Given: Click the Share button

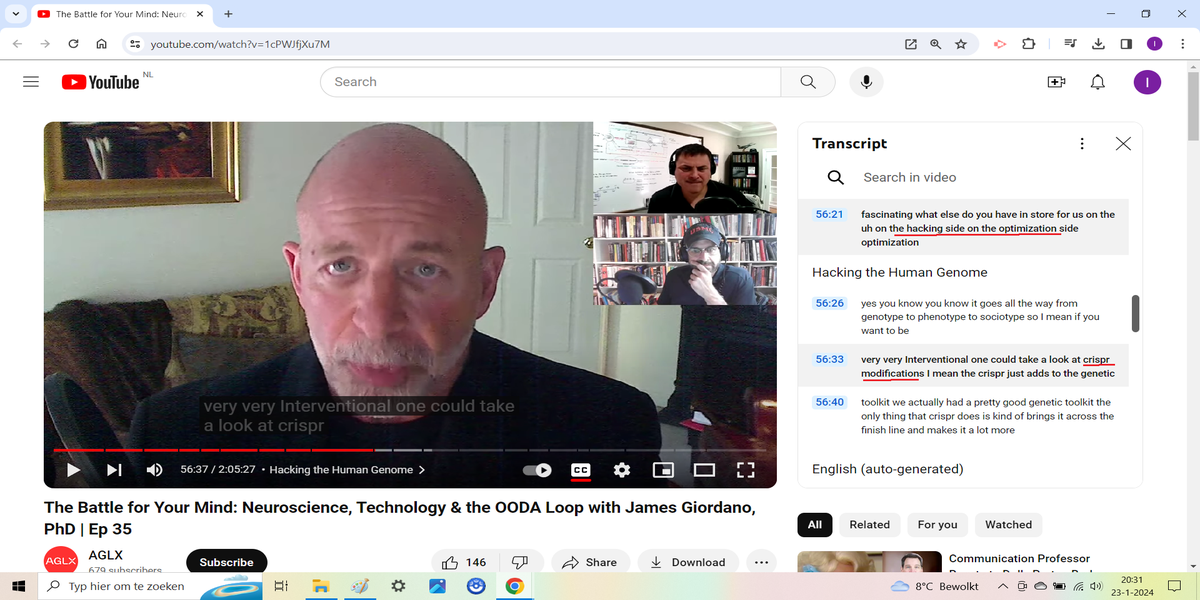Looking at the screenshot, I should coord(590,562).
